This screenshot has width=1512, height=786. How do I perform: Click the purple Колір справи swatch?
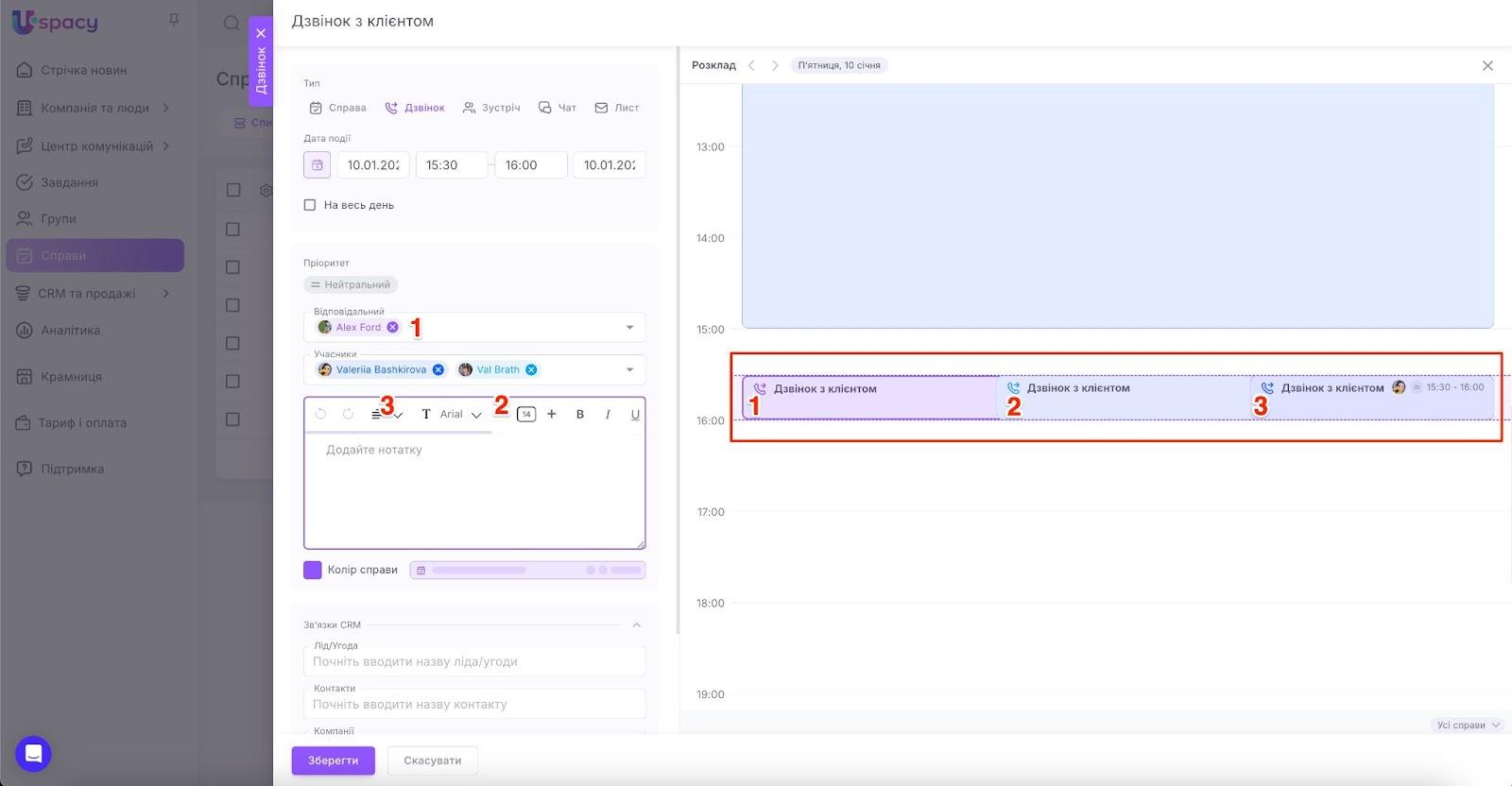coord(313,570)
